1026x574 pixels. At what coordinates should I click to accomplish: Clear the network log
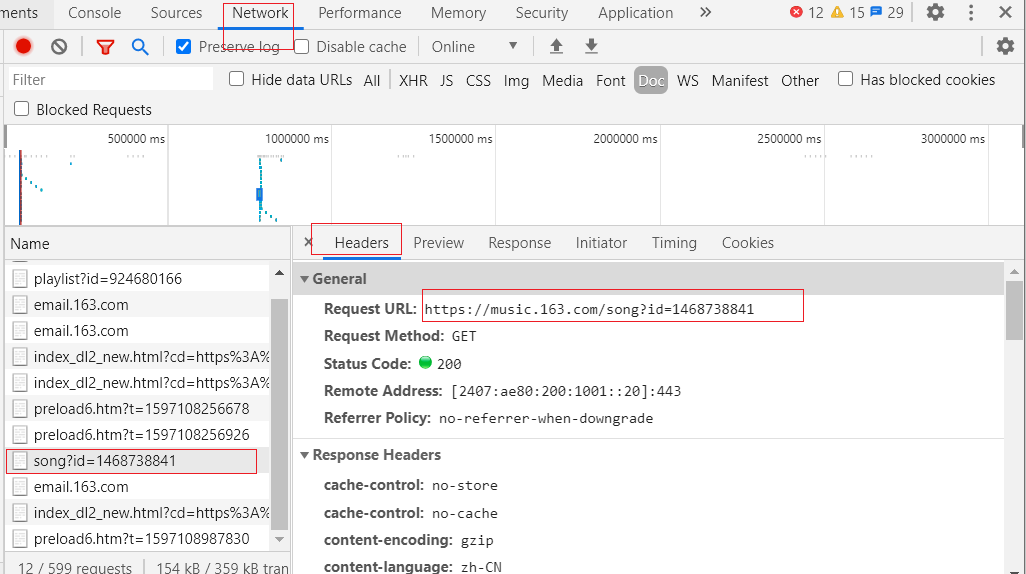pyautogui.click(x=59, y=47)
